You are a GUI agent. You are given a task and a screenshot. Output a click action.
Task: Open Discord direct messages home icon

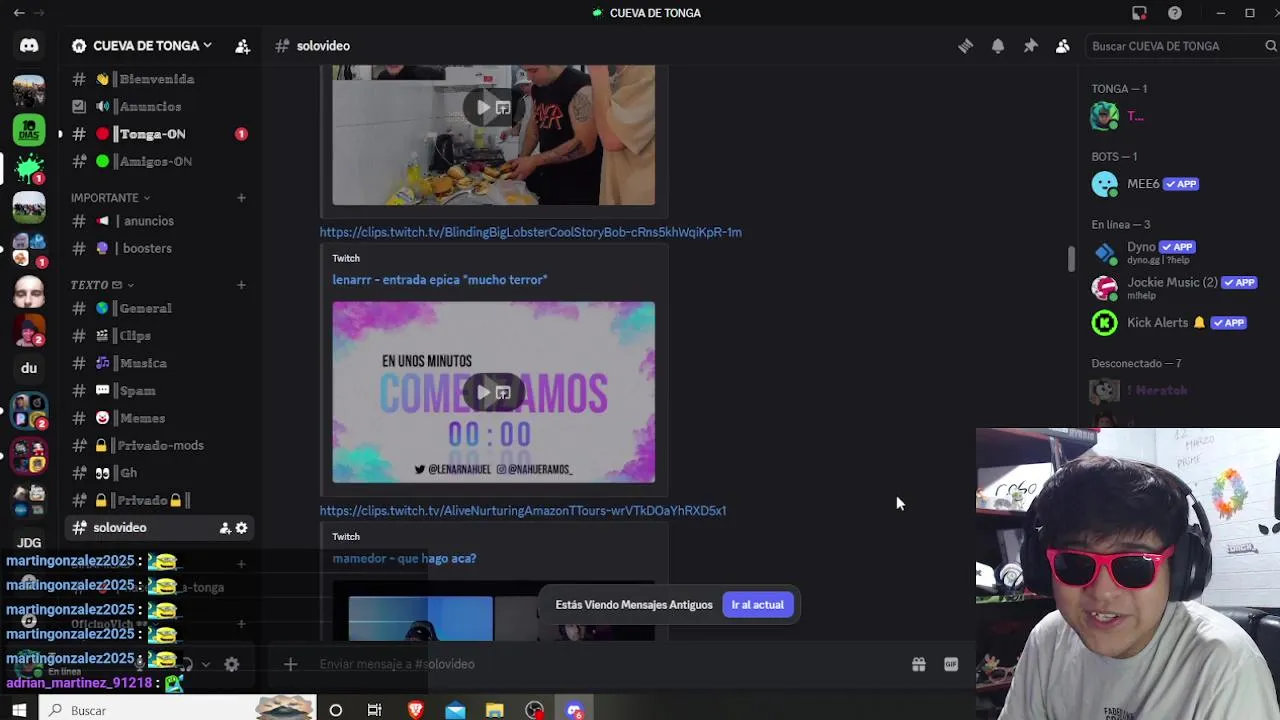coord(29,46)
